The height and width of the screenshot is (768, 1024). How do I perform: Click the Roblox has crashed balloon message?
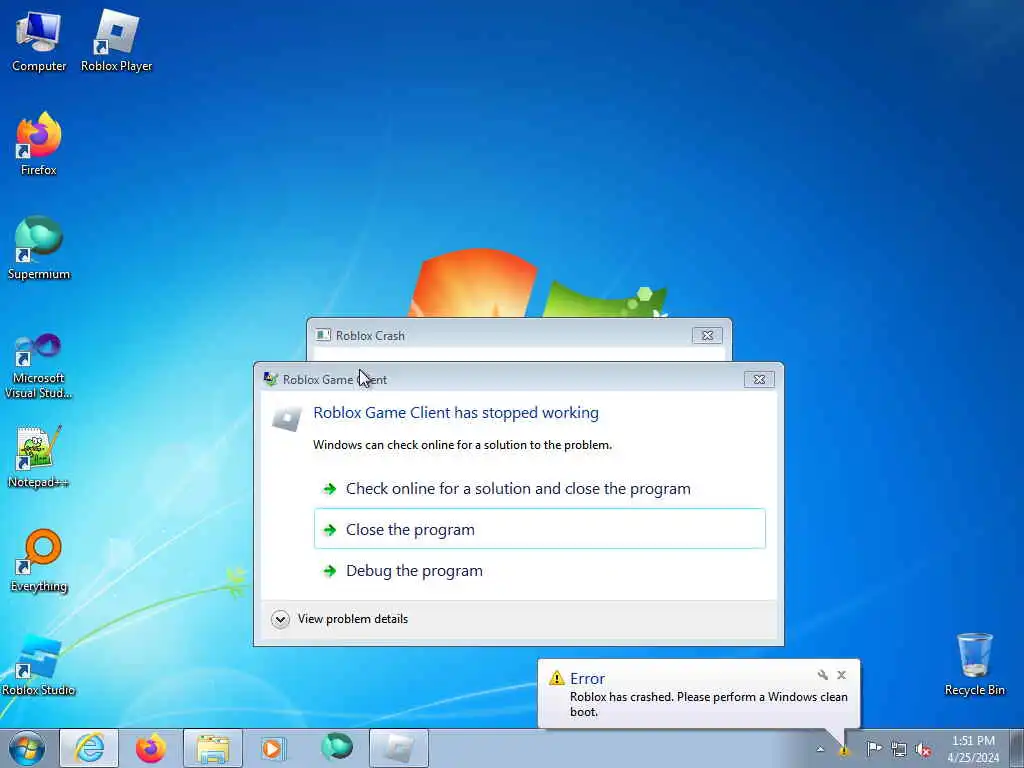pyautogui.click(x=709, y=704)
